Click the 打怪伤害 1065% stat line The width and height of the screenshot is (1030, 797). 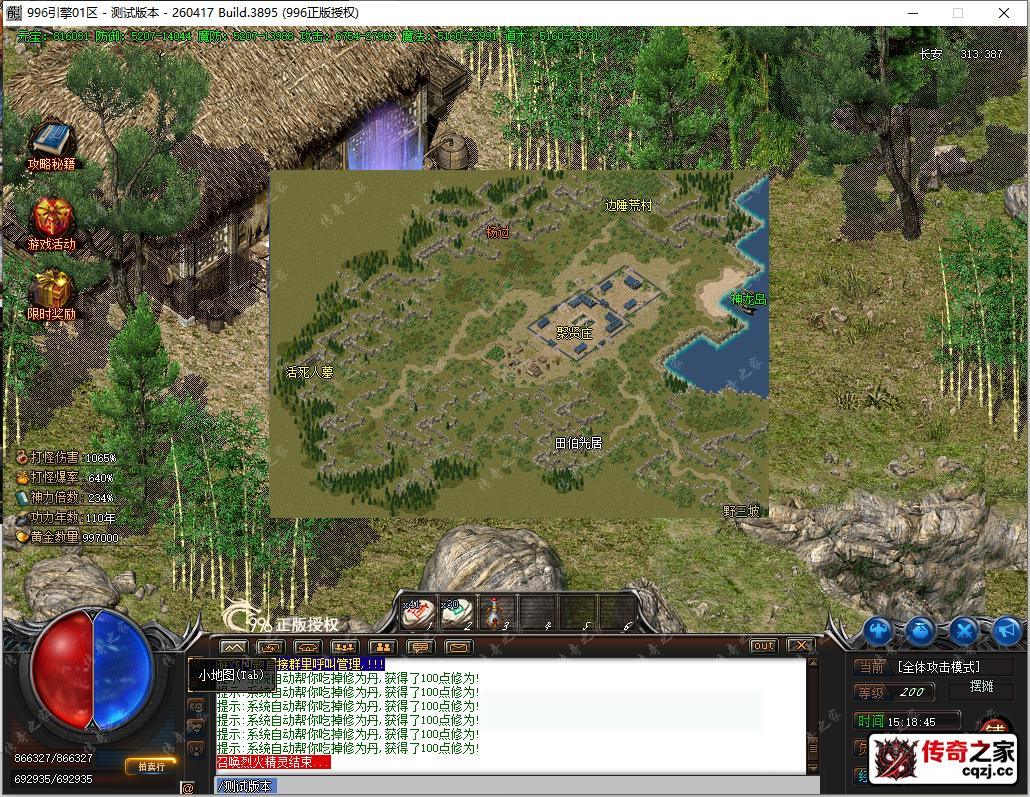pyautogui.click(x=66, y=457)
